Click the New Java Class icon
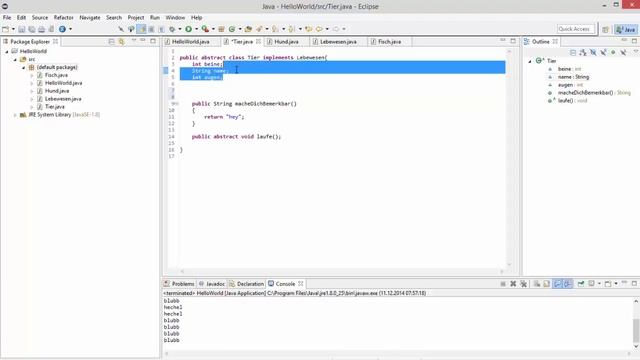 232,29
